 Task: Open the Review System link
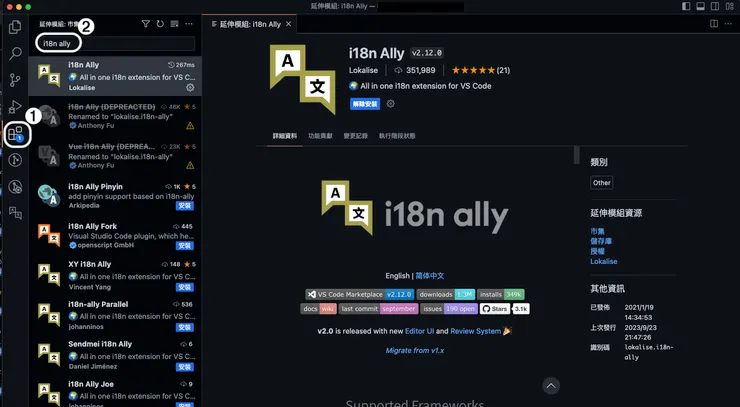(x=475, y=331)
